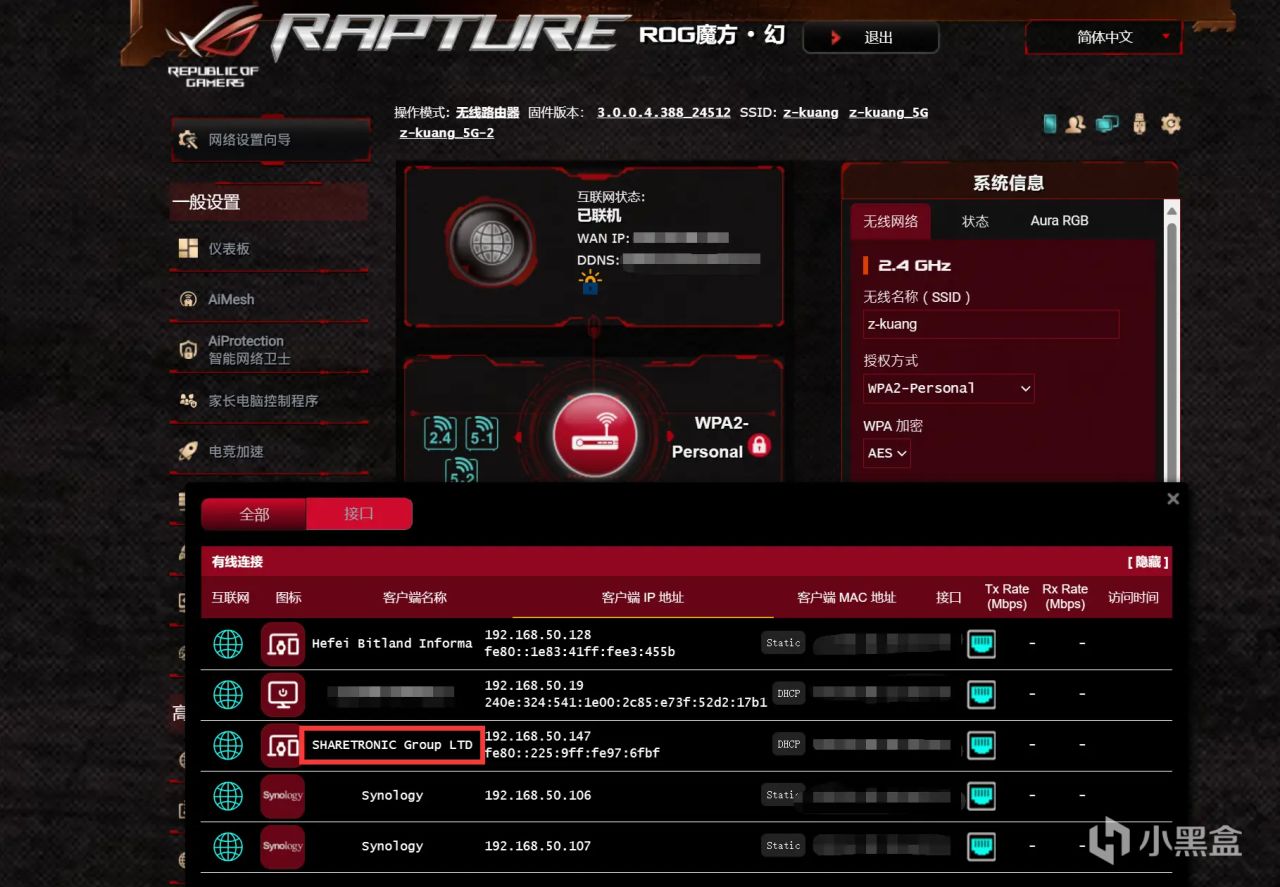Click the Hefei Bitland Informa client name
Screen dimensions: 1280x887
392,643
